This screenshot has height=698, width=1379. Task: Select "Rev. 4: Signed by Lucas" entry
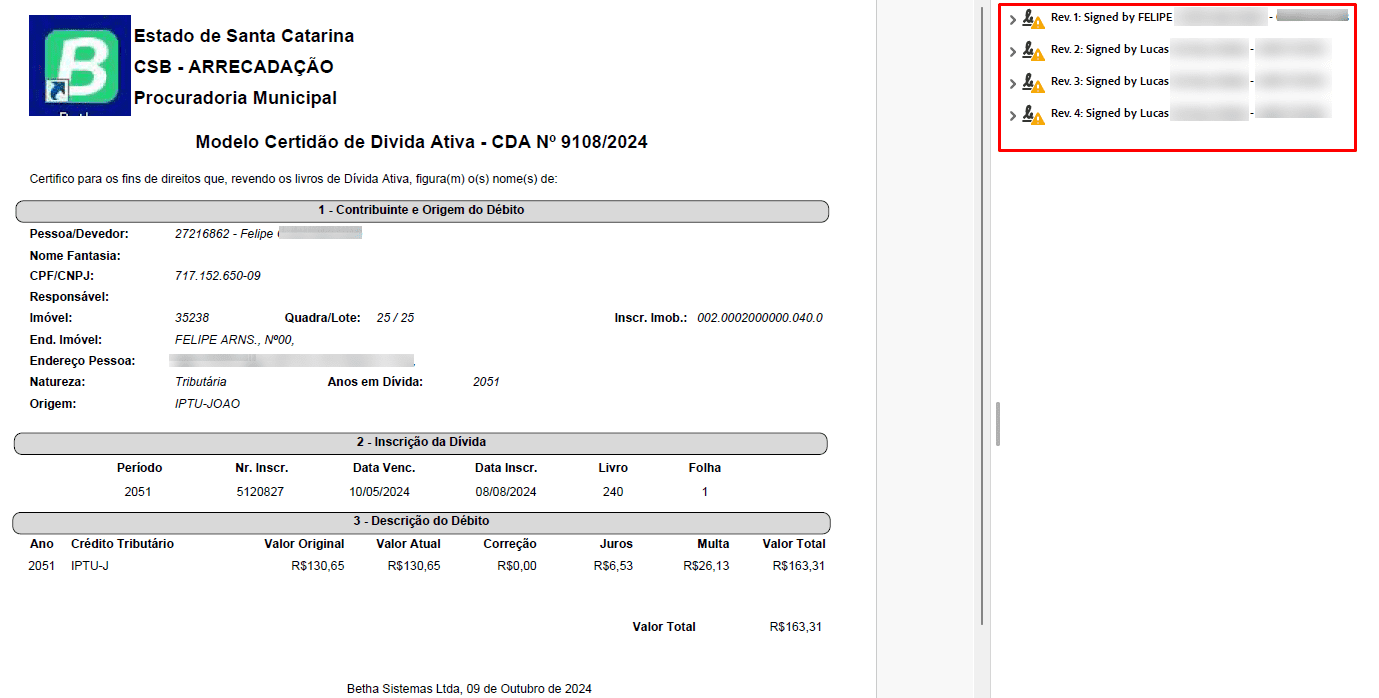click(x=1109, y=114)
